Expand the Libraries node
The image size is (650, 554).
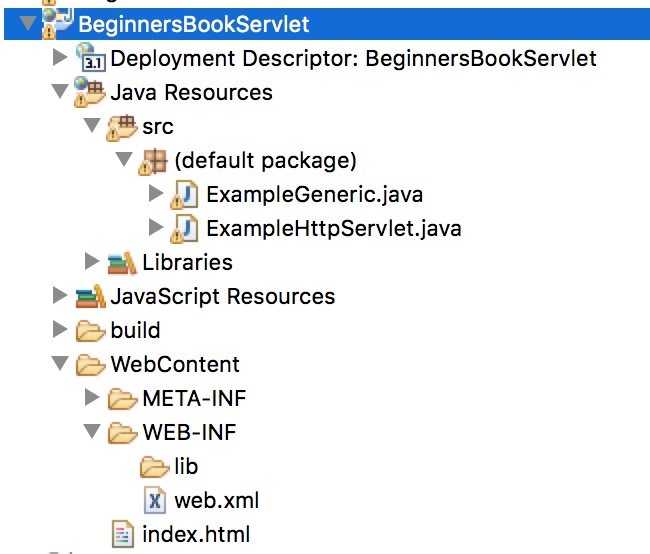point(92,262)
